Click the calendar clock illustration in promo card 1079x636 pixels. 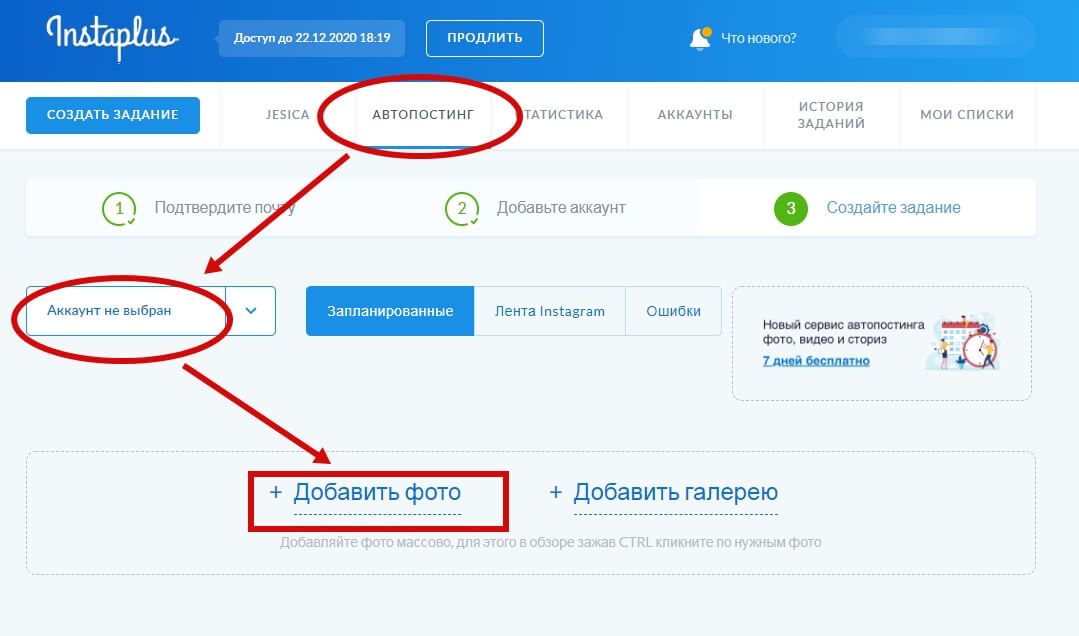[963, 342]
